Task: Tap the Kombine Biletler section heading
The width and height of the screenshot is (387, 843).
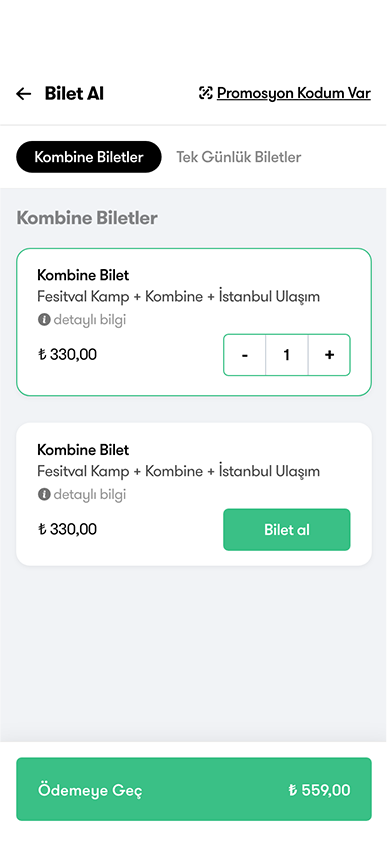Action: [87, 218]
